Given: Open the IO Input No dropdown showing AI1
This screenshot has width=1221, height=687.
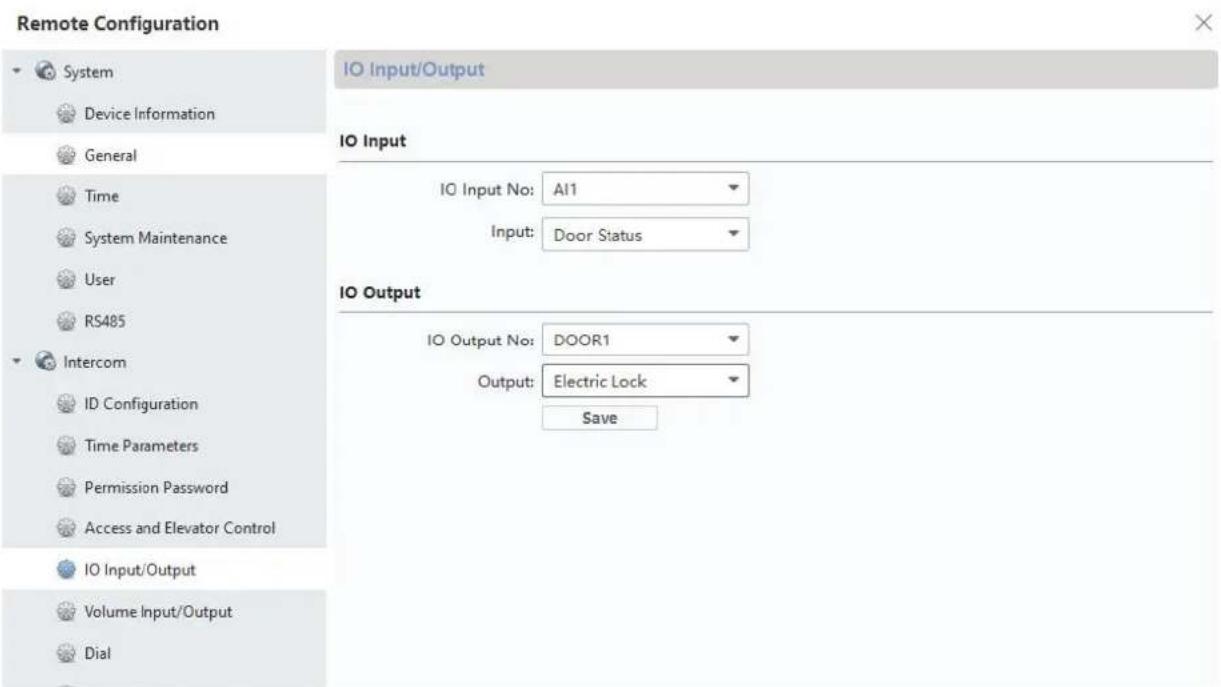Looking at the screenshot, I should (x=645, y=188).
